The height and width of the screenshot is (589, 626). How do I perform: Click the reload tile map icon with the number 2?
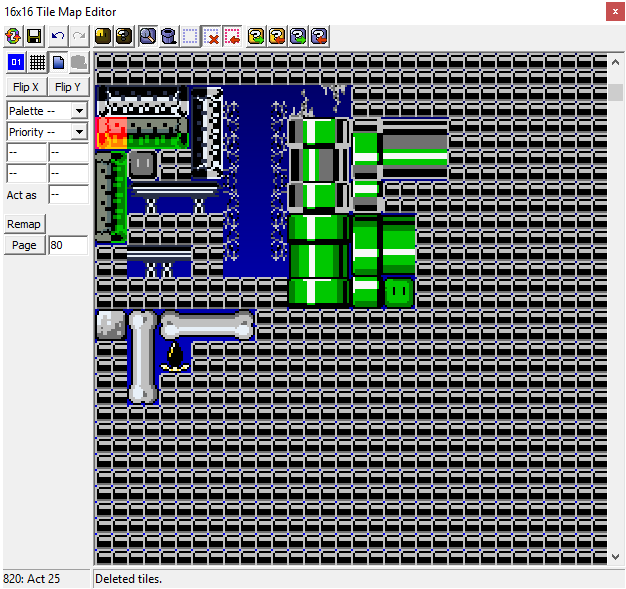pos(13,36)
